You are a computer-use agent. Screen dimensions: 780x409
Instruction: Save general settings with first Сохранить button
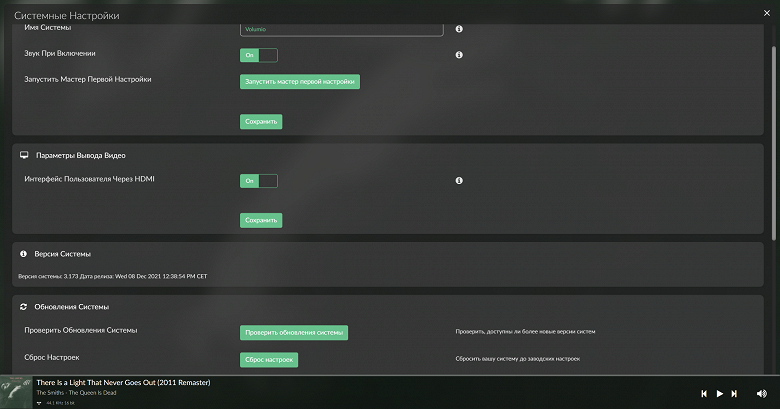261,121
